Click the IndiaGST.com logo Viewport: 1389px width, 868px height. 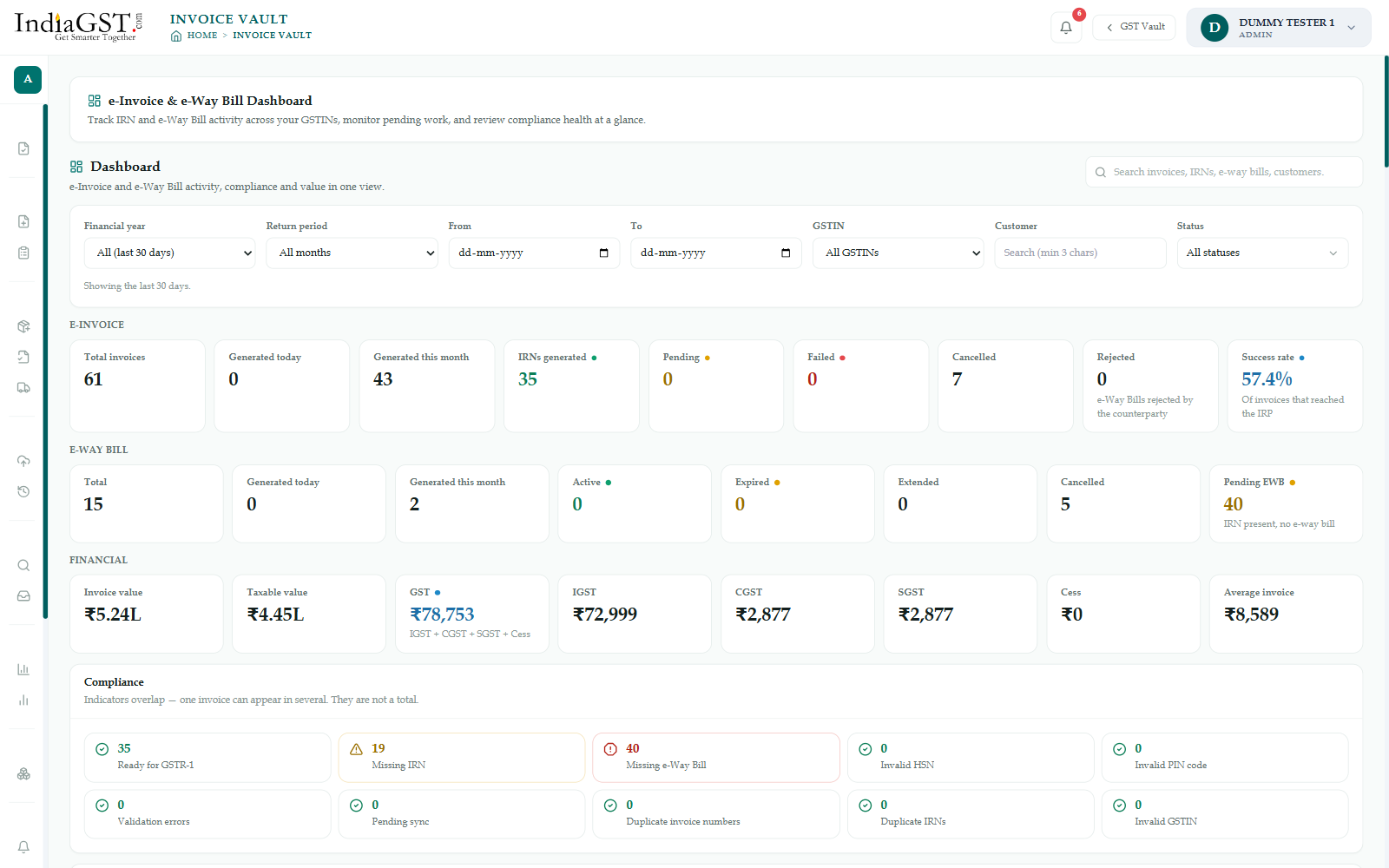77,25
